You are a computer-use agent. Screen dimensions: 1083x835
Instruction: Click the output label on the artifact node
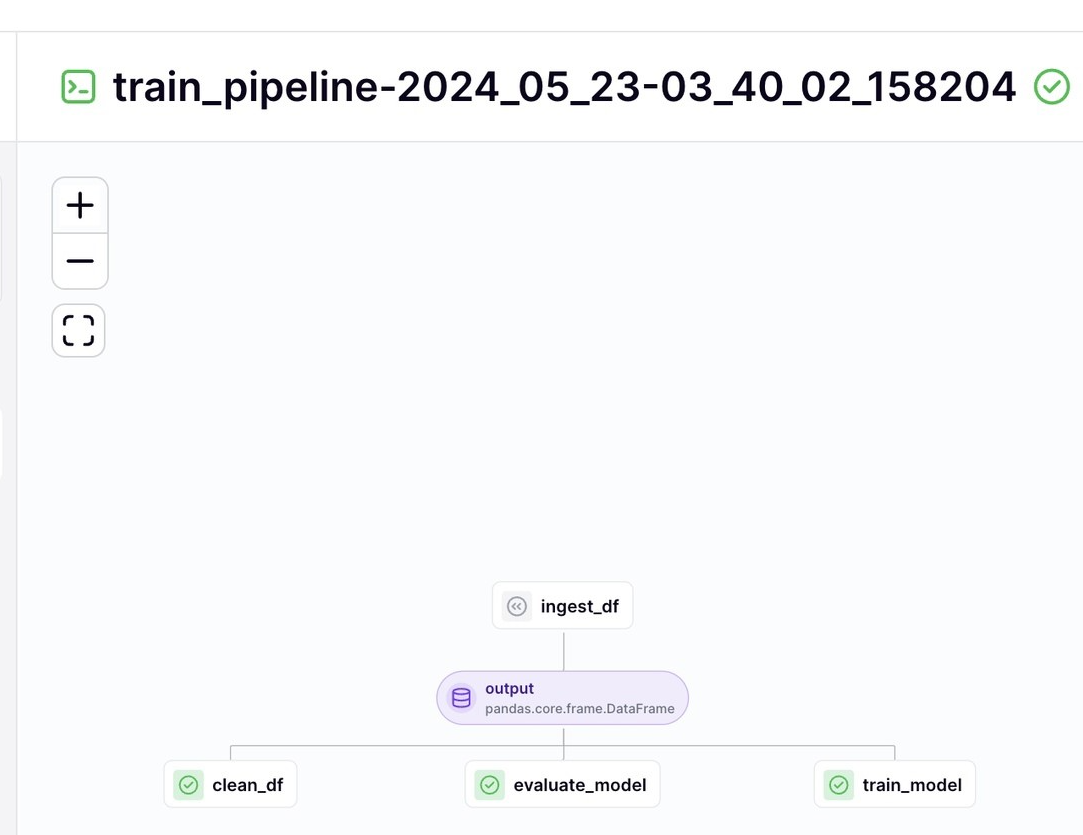[509, 689]
